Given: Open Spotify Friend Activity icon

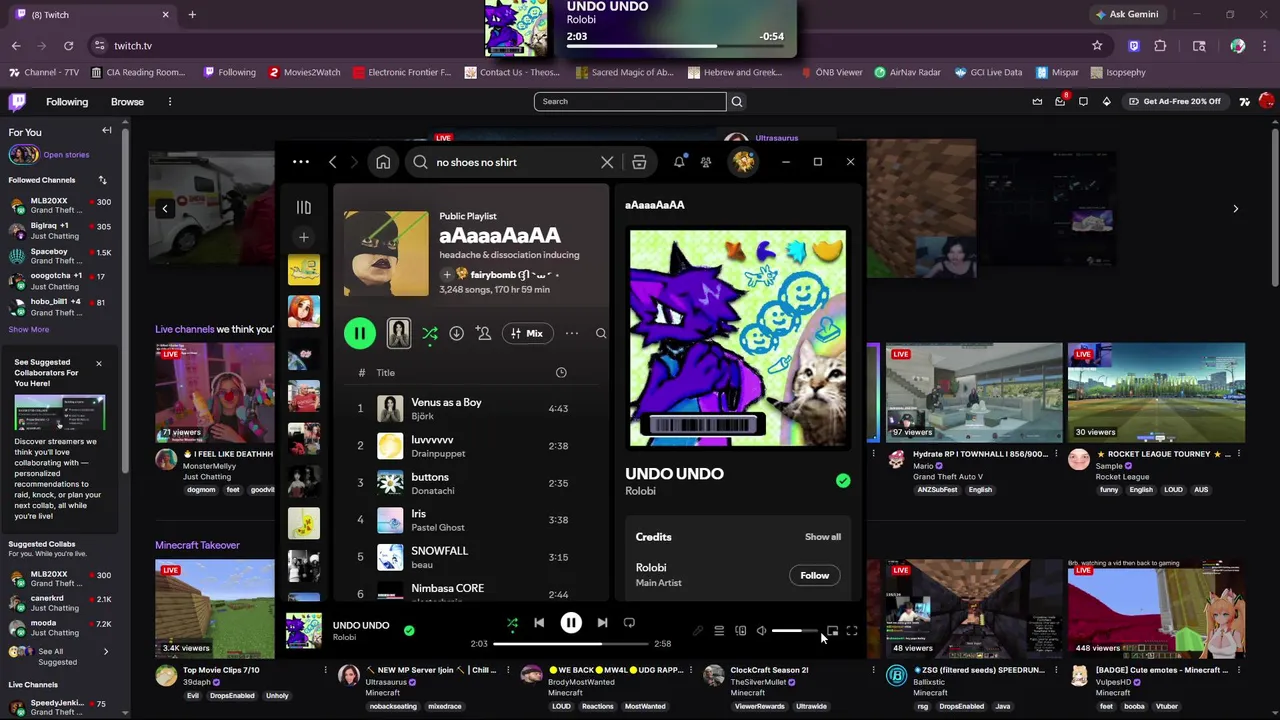Looking at the screenshot, I should click(x=706, y=162).
